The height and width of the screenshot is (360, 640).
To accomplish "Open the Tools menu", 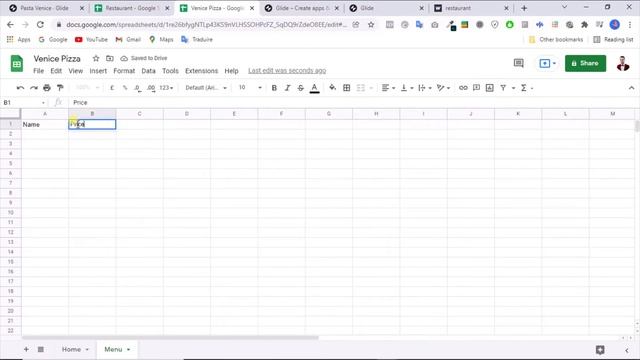I will click(x=170, y=71).
